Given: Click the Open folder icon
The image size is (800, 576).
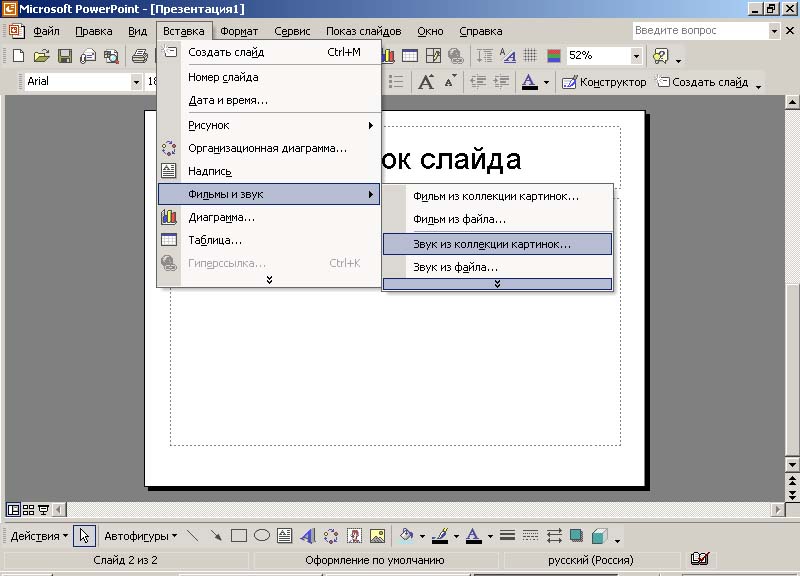Looking at the screenshot, I should pos(41,56).
